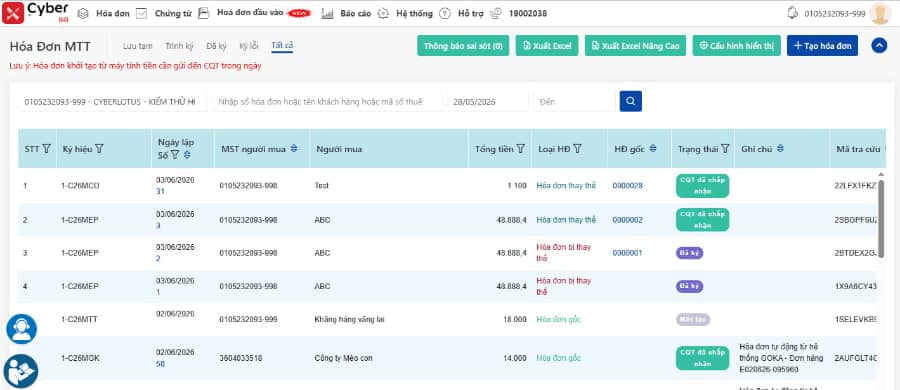Open the company selector 0105232093-999 CYBERLOTUS
The width and height of the screenshot is (900, 390).
(112, 102)
